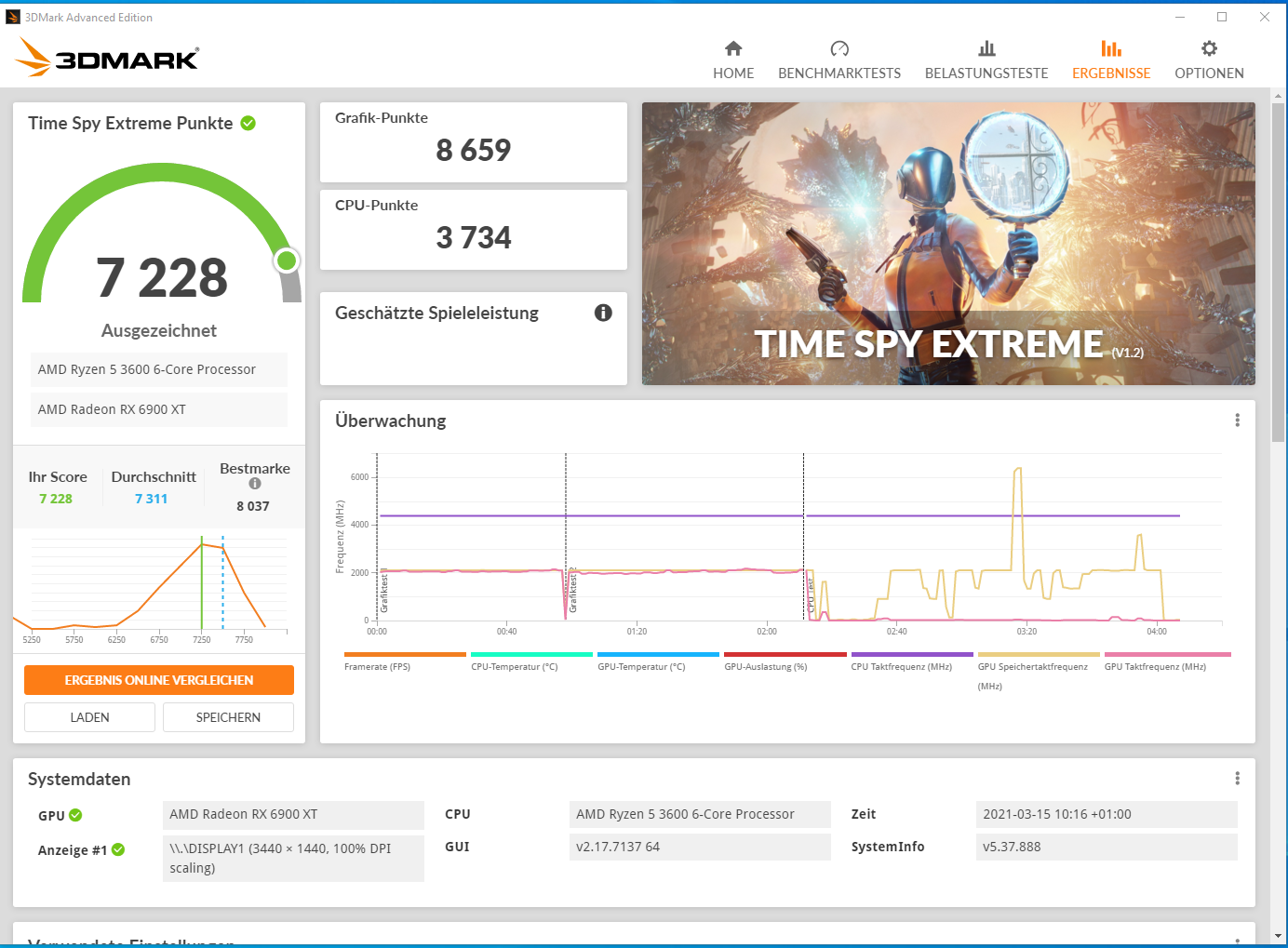Toggle the GPU-Temperatur legend item
Image resolution: width=1288 pixels, height=948 pixels.
coord(658,661)
